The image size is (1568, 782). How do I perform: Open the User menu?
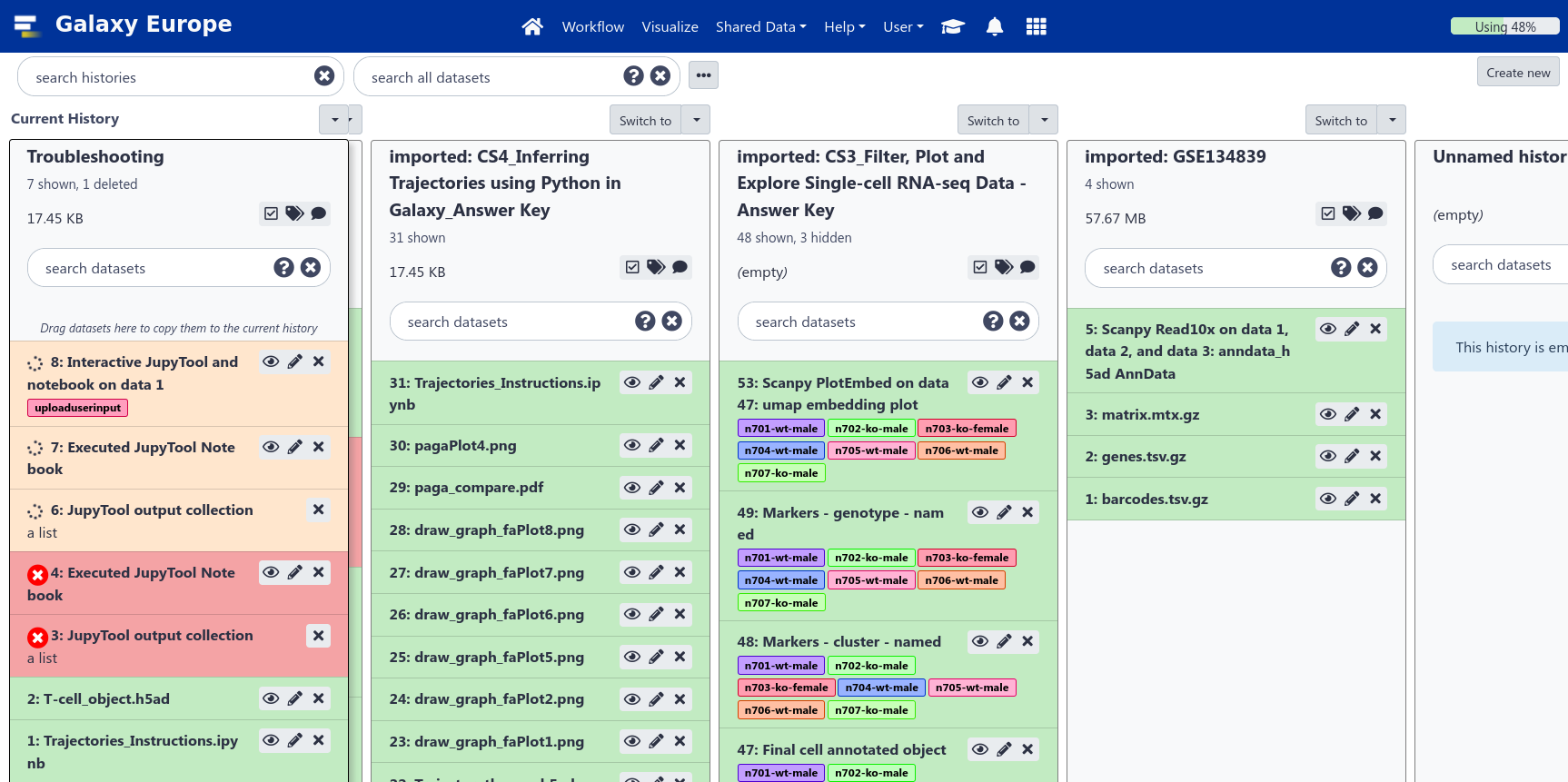903,26
